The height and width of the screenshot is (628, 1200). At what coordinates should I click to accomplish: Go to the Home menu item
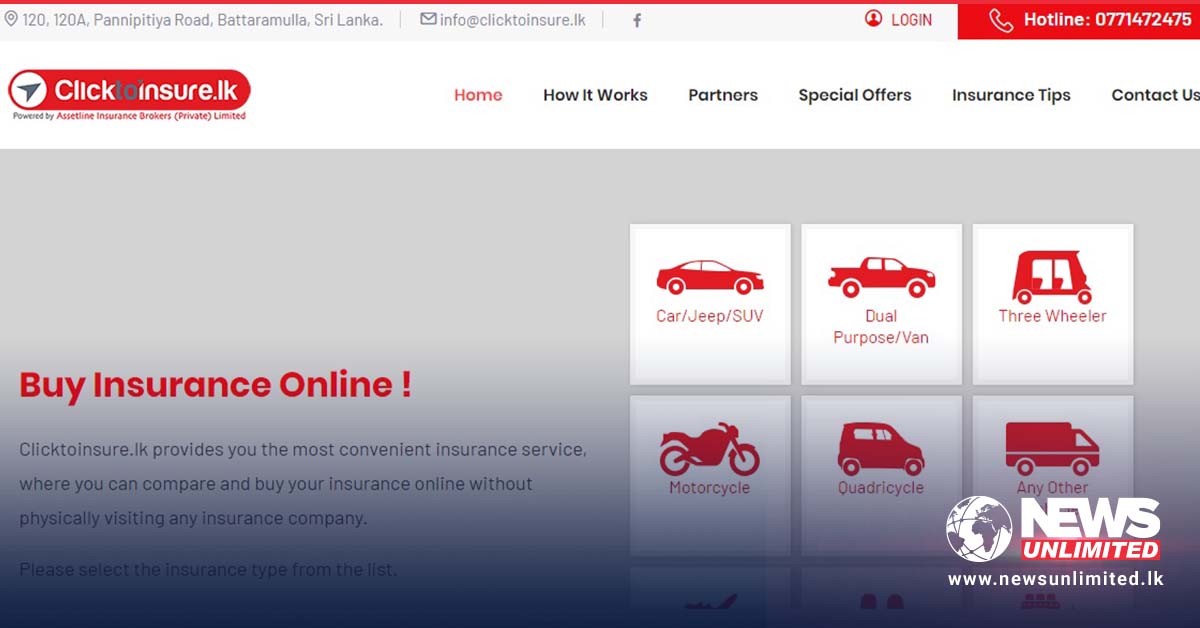click(478, 95)
